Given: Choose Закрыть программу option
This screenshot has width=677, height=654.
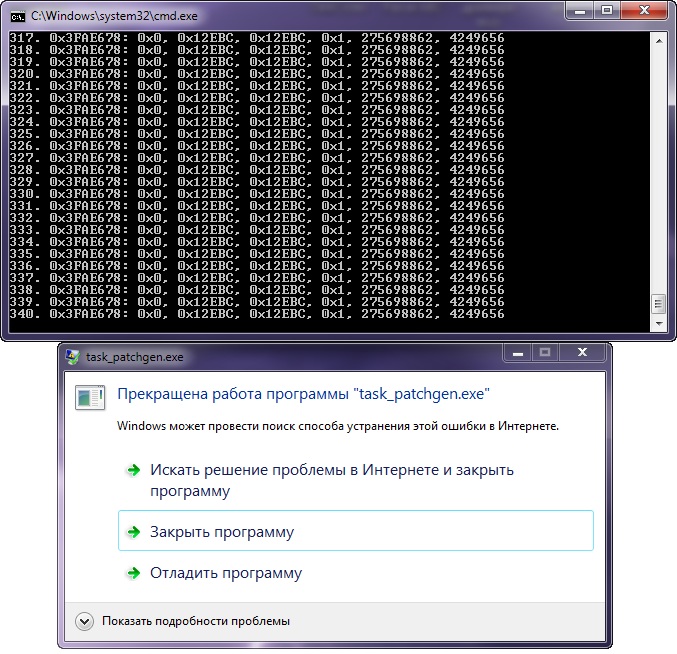Looking at the screenshot, I should [x=356, y=531].
